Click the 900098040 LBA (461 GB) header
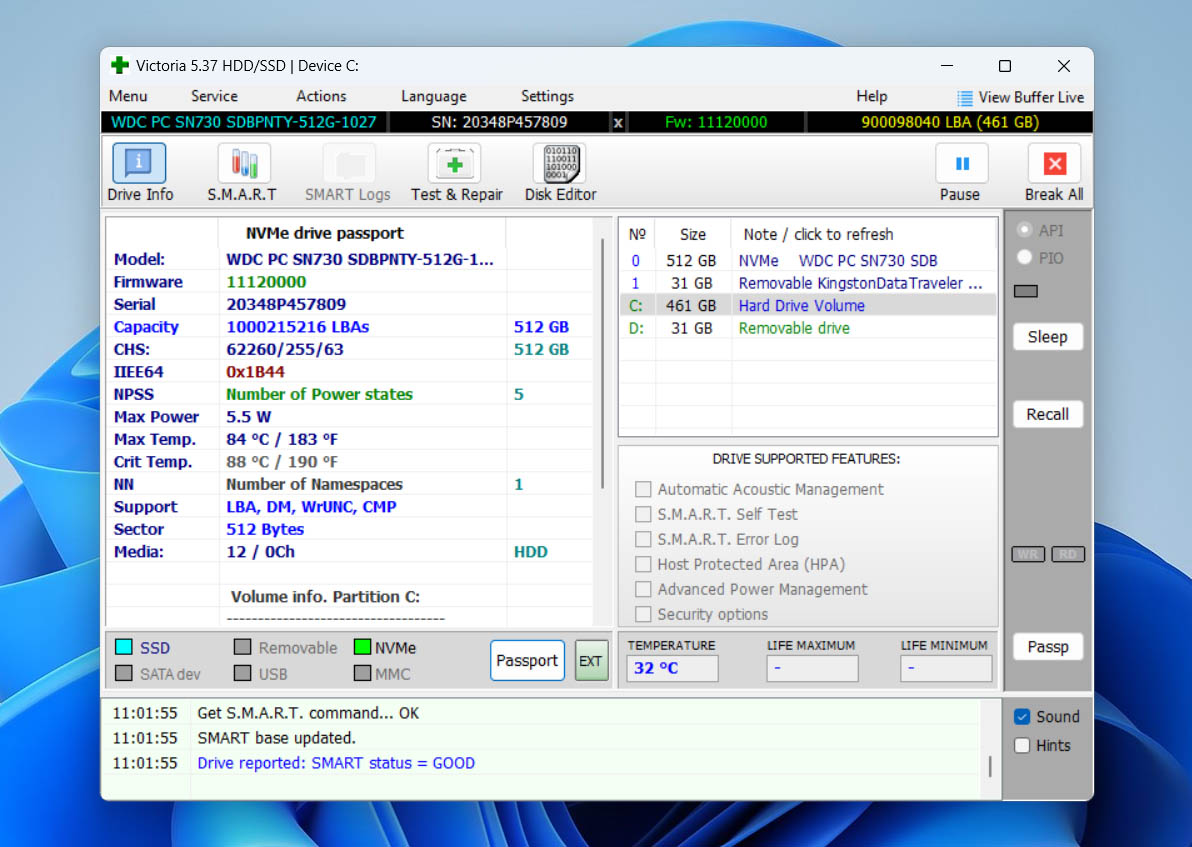Image resolution: width=1192 pixels, height=847 pixels. point(949,122)
